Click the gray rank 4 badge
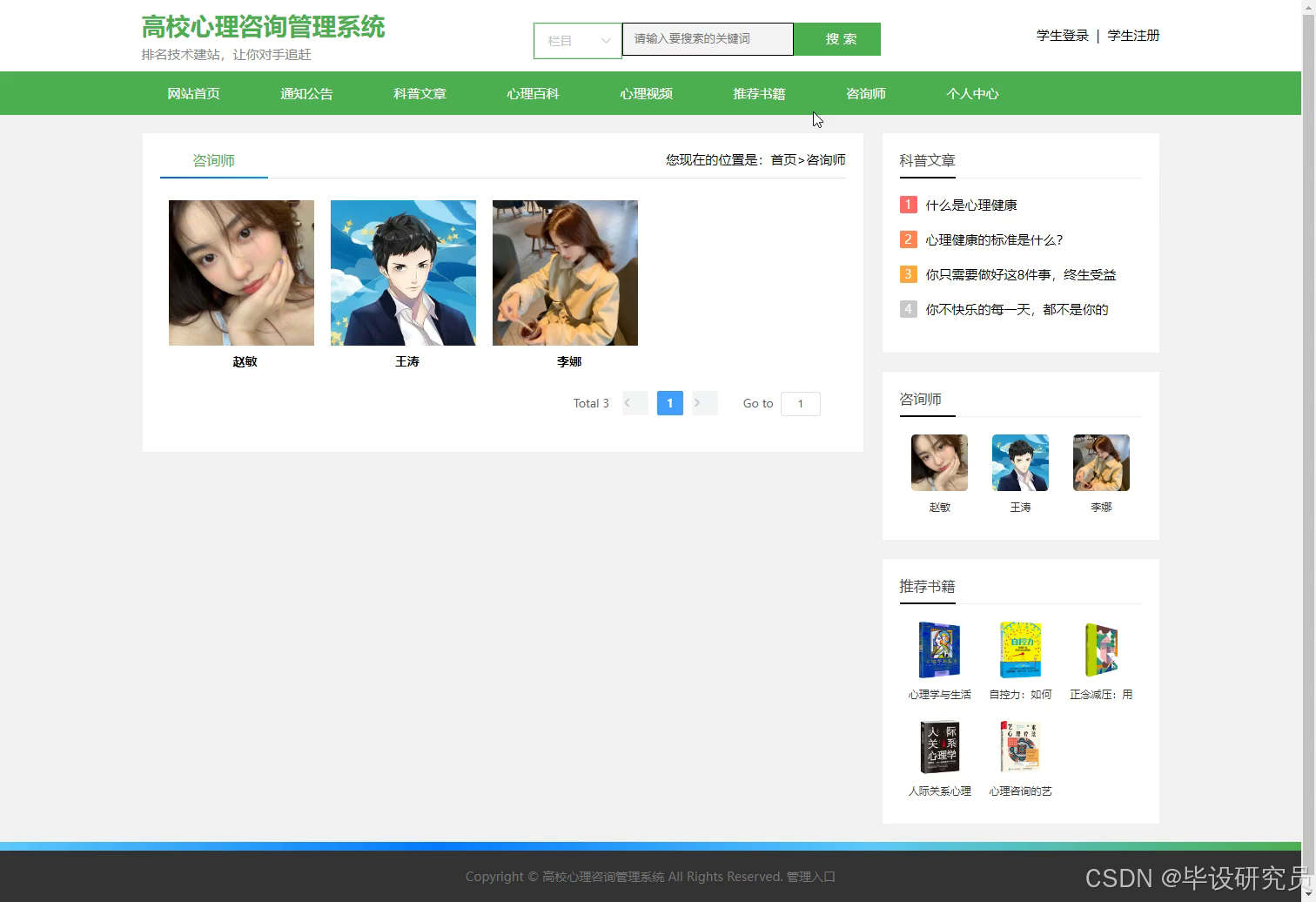1316x902 pixels. [908, 309]
